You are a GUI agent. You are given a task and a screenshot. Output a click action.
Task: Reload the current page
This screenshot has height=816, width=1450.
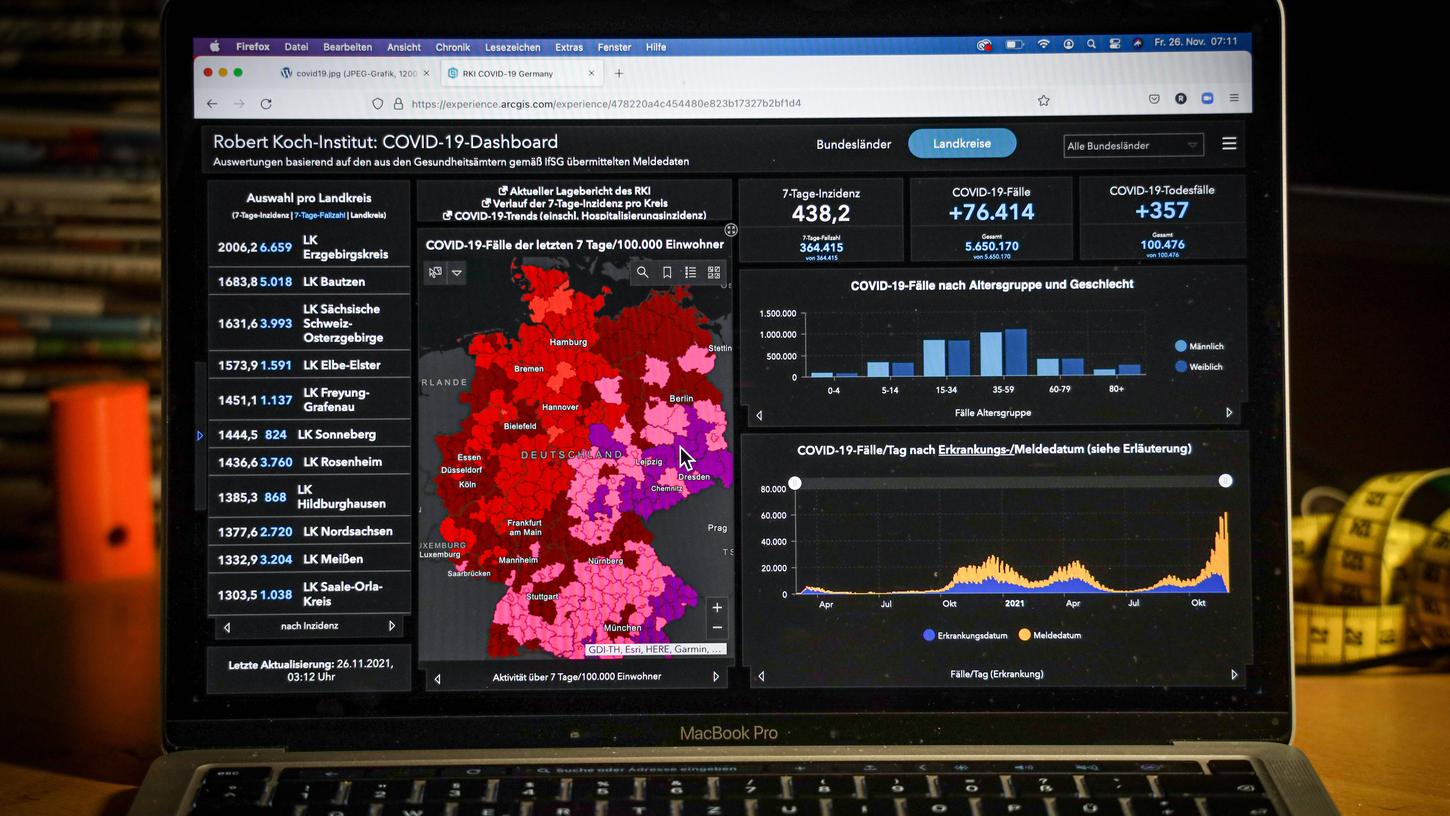click(266, 104)
